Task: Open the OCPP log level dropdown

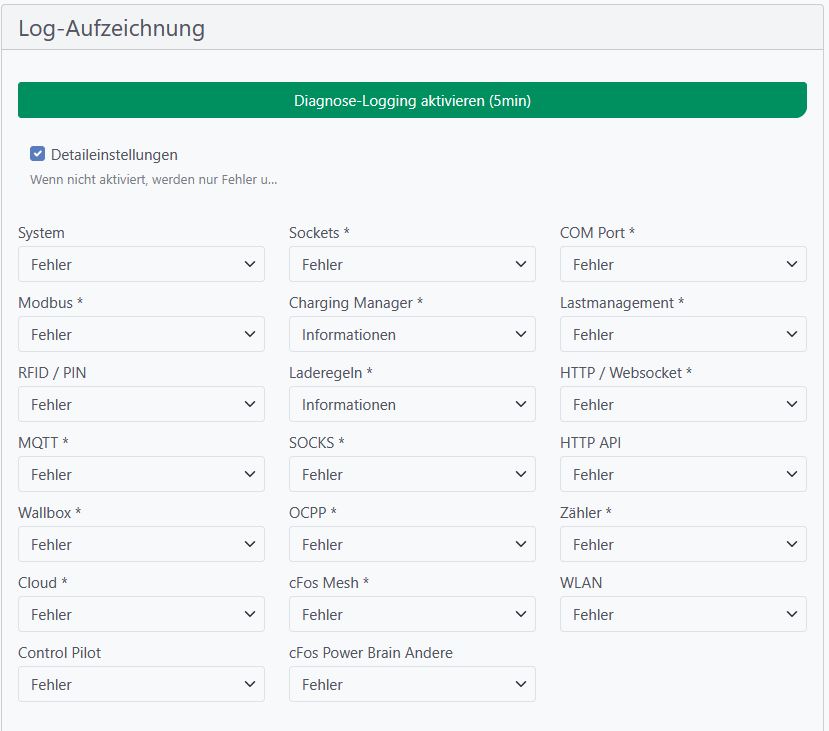Action: (412, 545)
